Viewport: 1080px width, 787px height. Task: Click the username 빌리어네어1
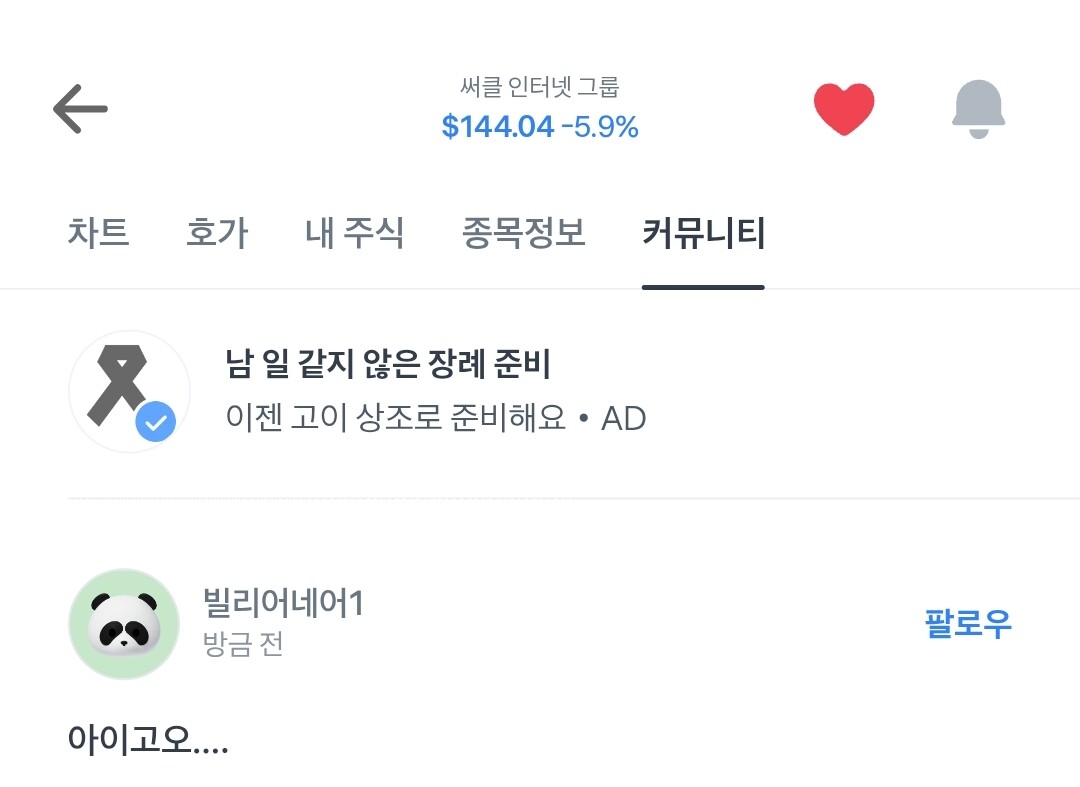[282, 604]
